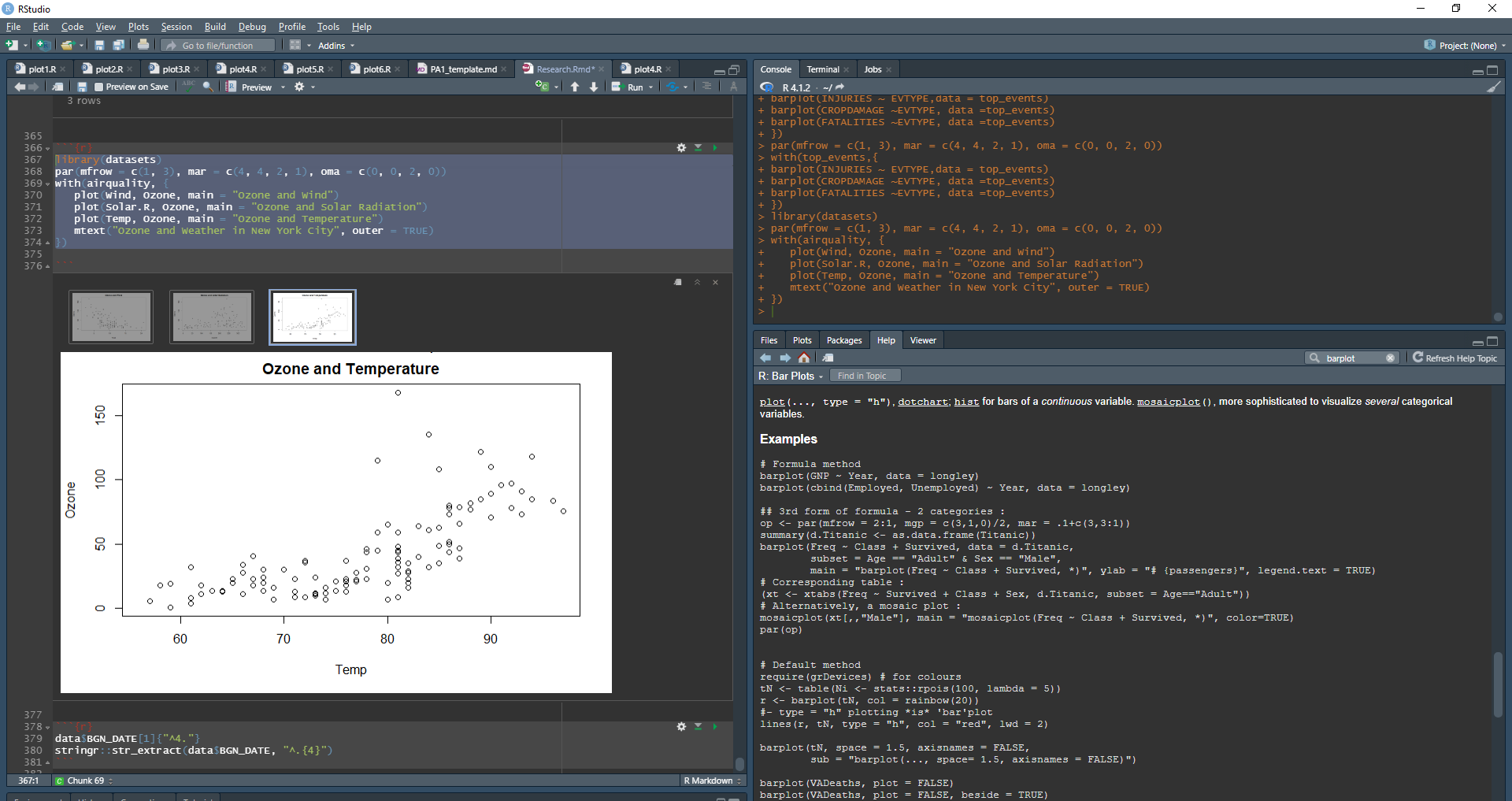Switch to plot1.R editor tab
1512x801 pixels.
tap(41, 69)
